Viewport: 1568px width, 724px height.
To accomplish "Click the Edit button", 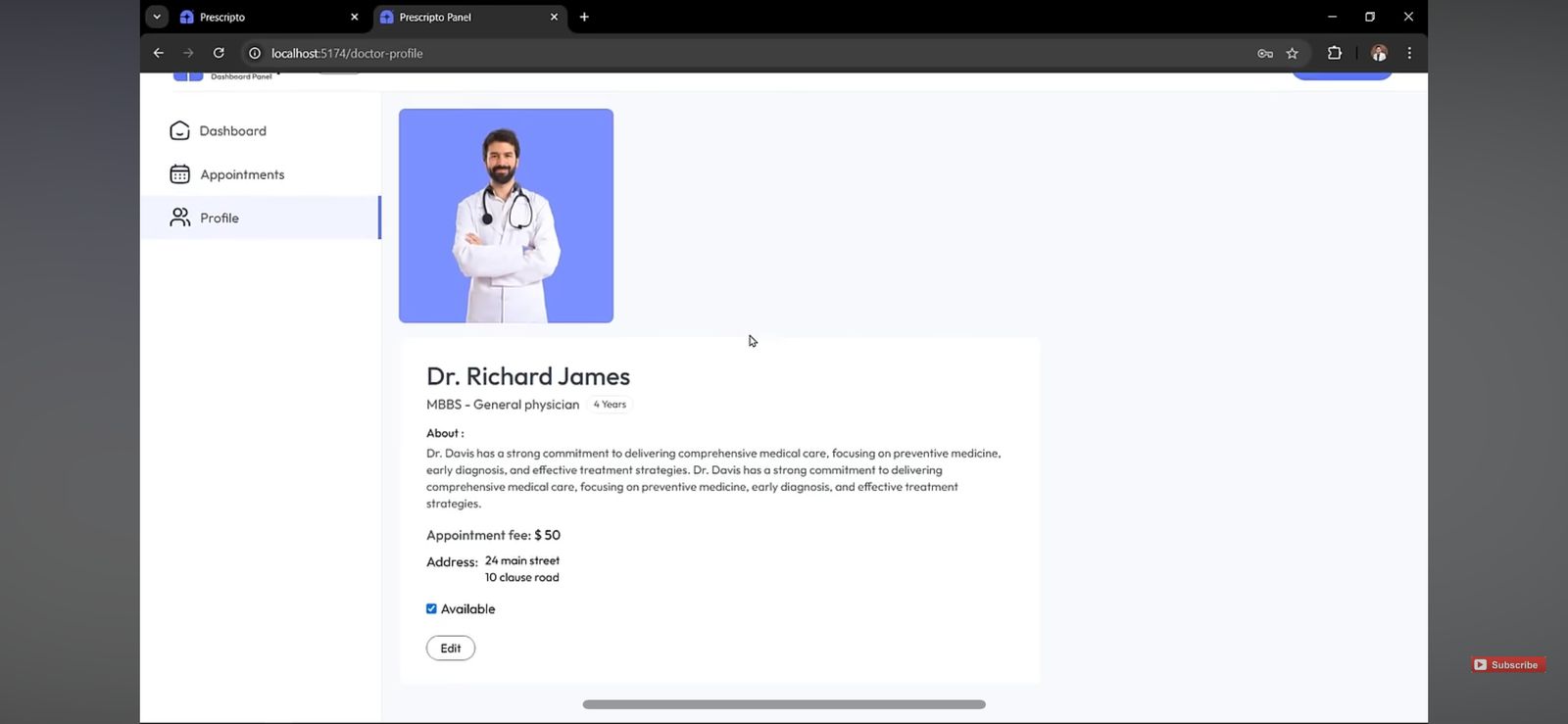I will tap(451, 648).
